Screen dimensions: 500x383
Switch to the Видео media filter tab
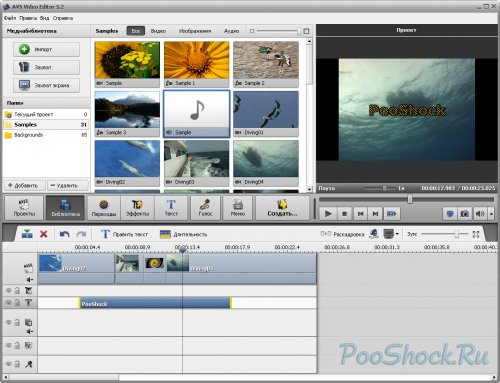[x=158, y=31]
